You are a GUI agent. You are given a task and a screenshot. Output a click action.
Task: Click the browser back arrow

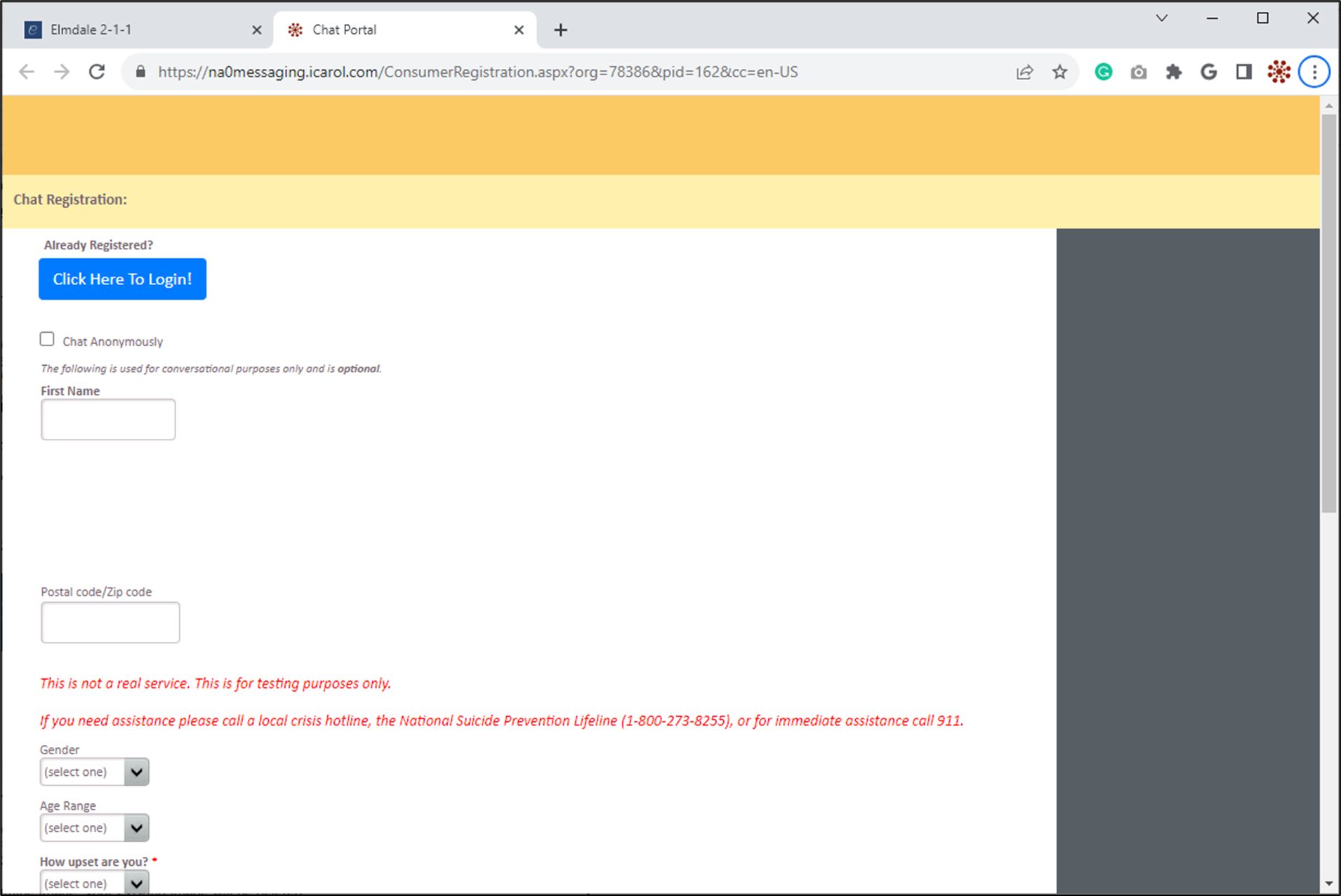click(27, 72)
